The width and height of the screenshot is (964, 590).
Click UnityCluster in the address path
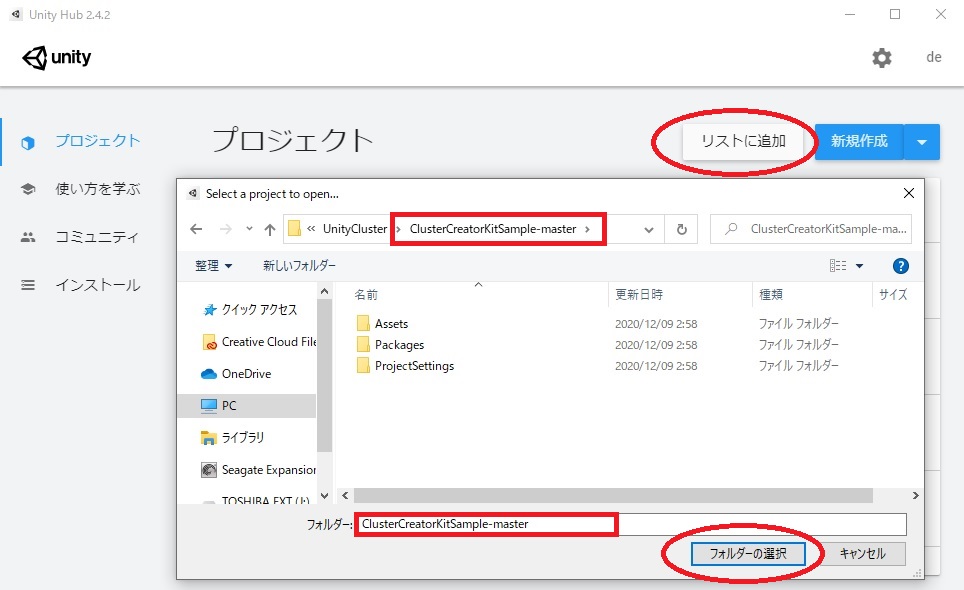355,229
